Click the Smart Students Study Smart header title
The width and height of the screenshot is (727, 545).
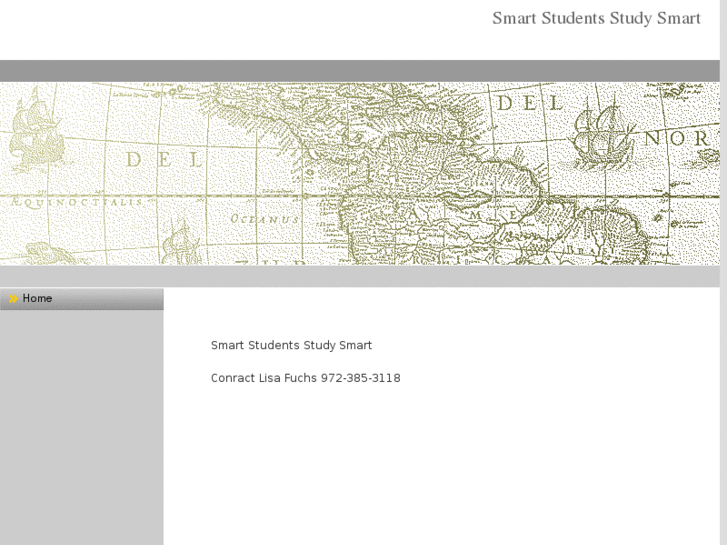coord(596,19)
